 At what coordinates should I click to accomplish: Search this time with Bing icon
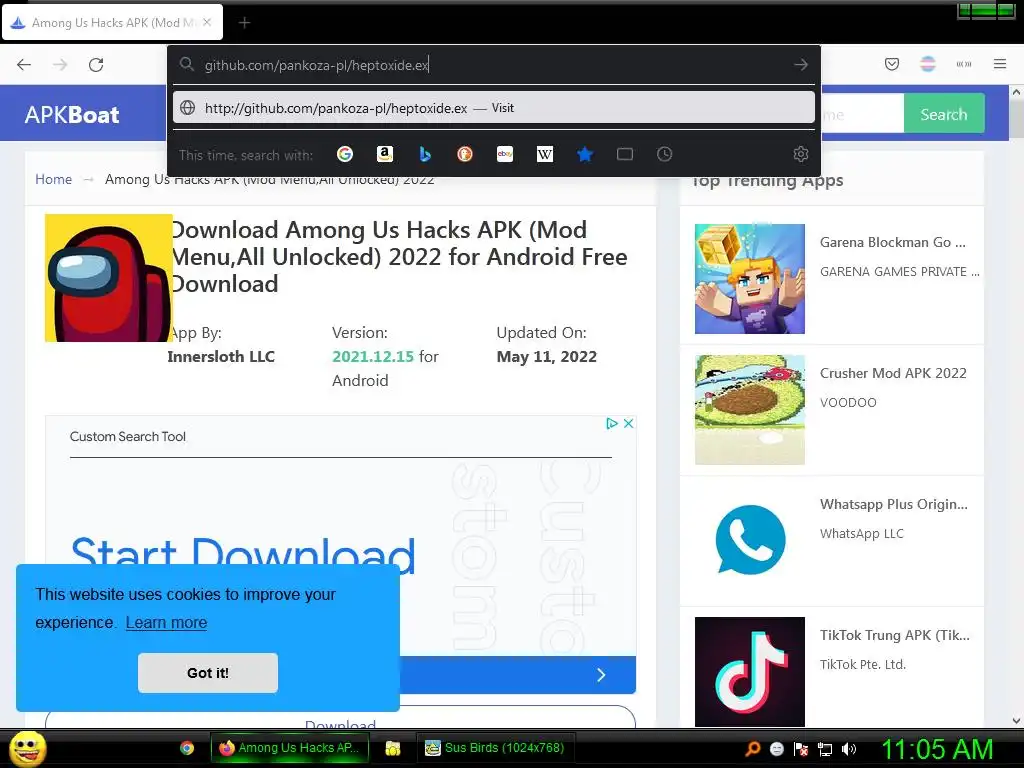click(425, 154)
